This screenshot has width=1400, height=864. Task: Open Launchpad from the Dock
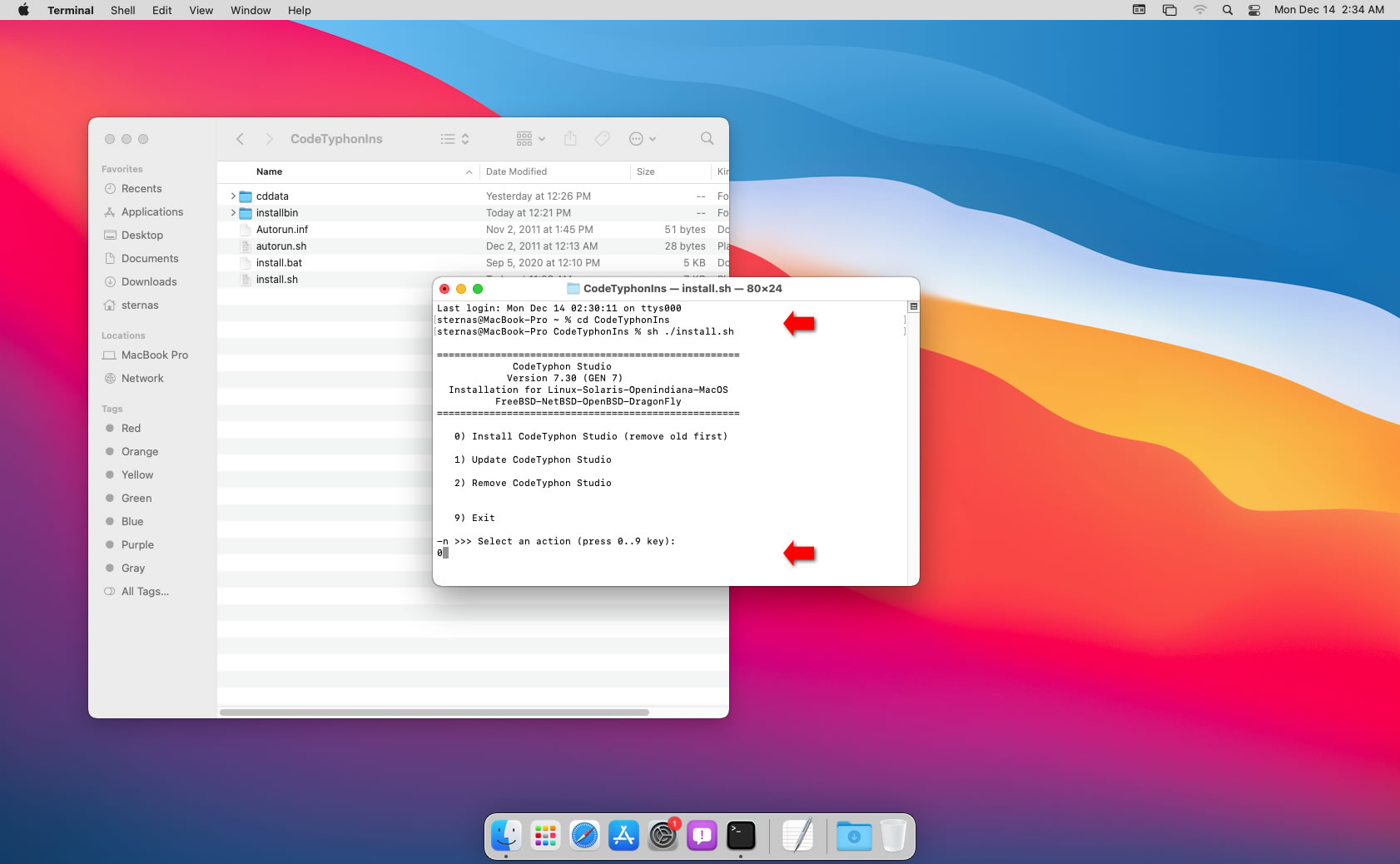pos(545,836)
